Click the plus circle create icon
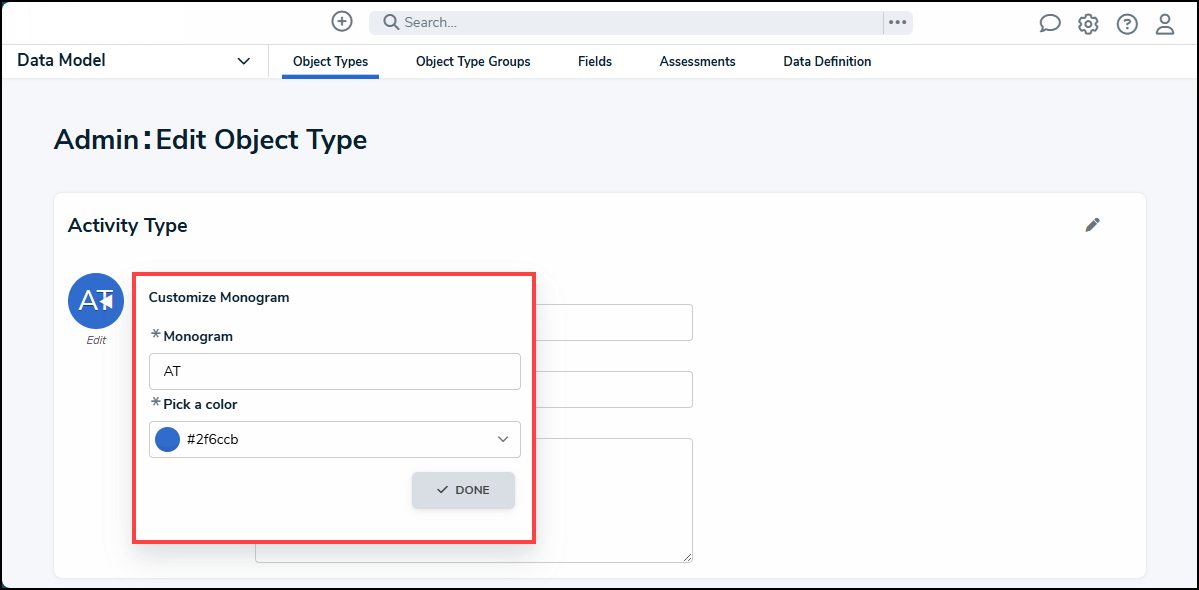1199x590 pixels. 342,21
